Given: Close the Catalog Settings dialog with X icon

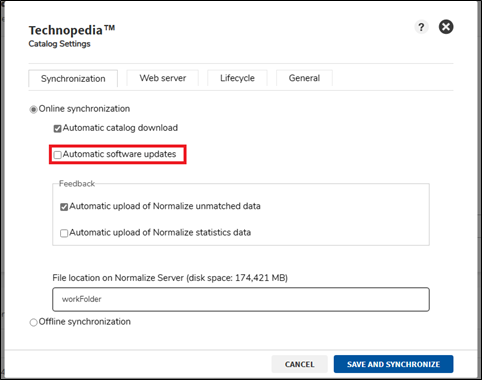Looking at the screenshot, I should point(446,27).
